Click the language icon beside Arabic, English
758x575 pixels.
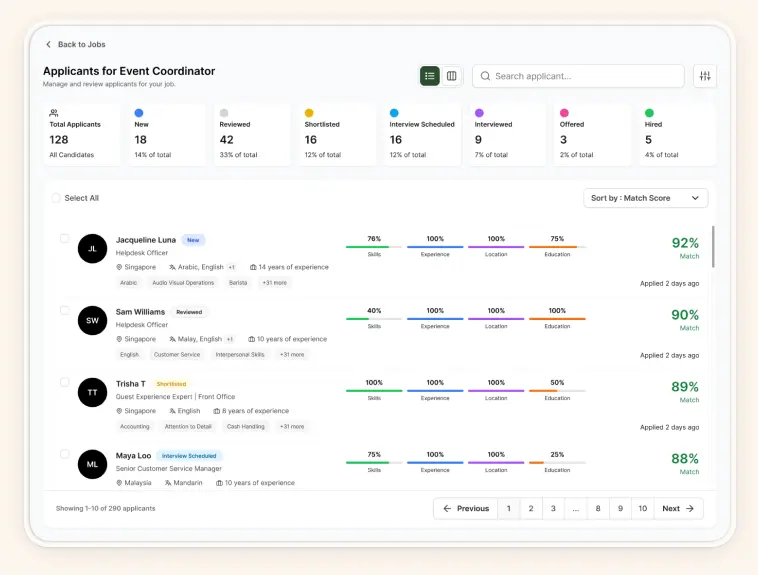pos(172,267)
